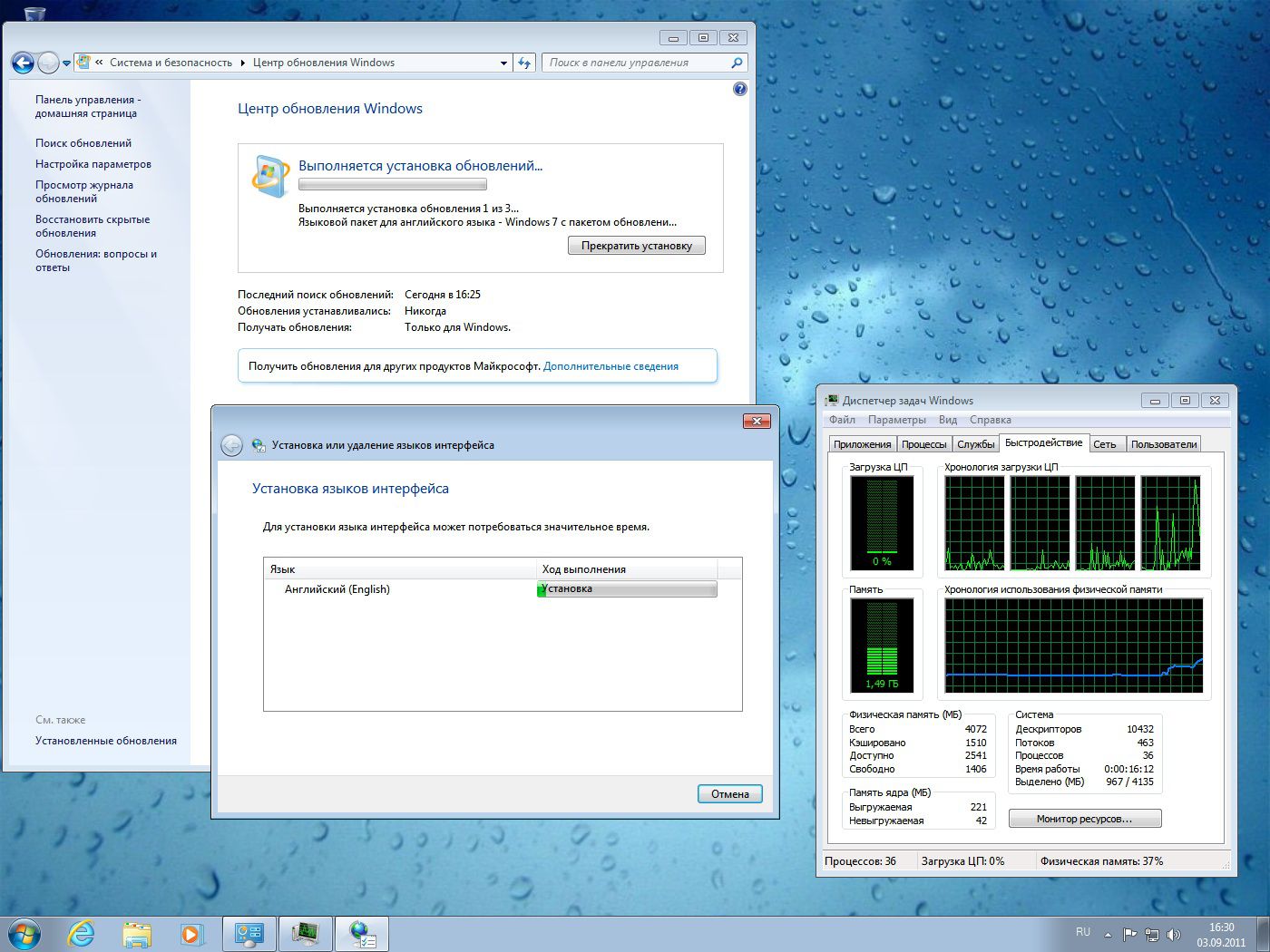Click 'Монитор ресурсов...' button

tap(1085, 819)
